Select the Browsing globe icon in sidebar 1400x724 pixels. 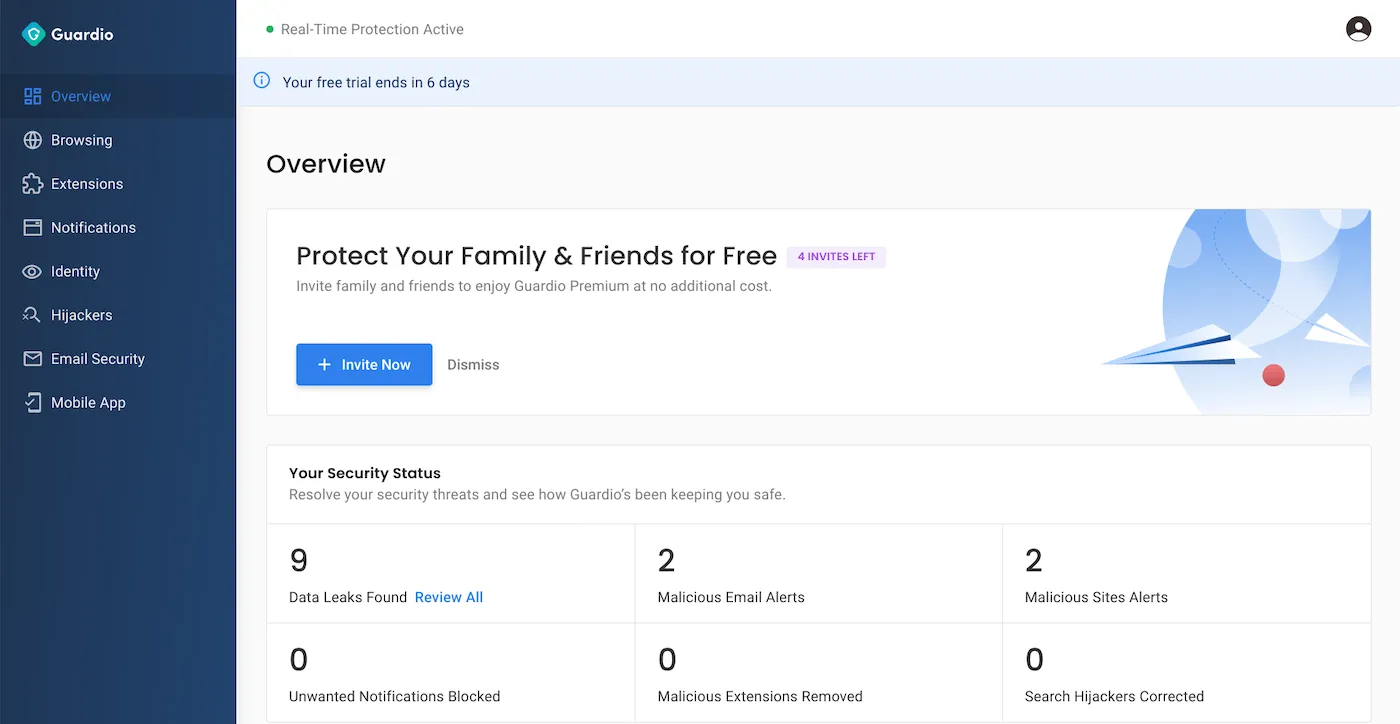point(33,140)
